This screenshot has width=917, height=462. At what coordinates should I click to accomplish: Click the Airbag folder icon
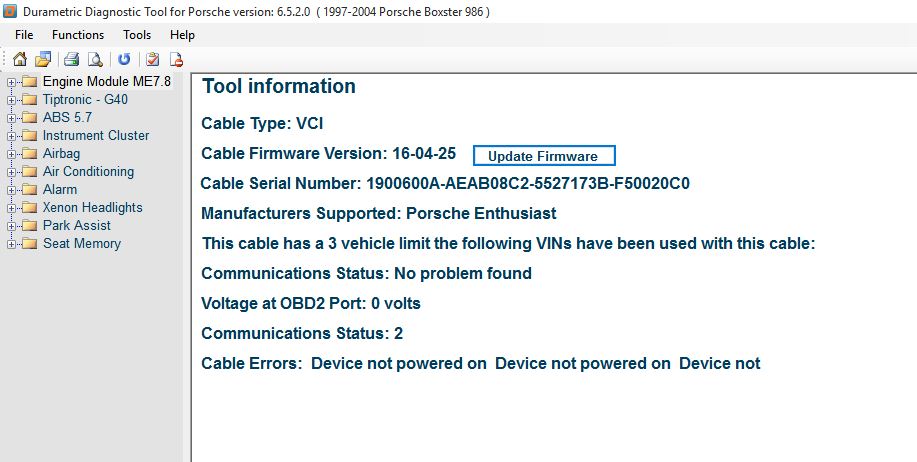[x=29, y=154]
